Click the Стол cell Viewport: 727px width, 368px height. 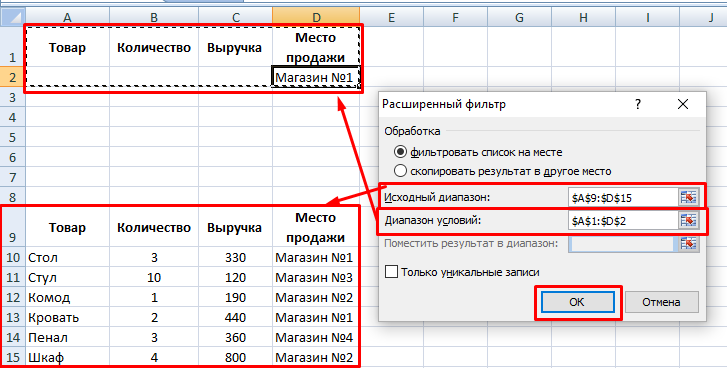[x=67, y=257]
